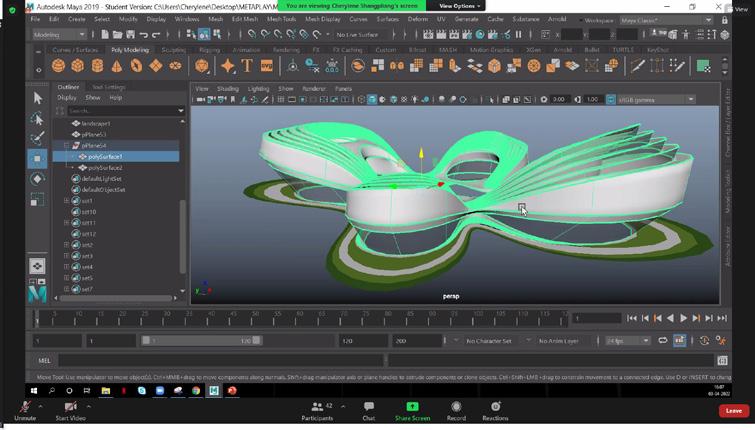Screen dimensions: 755x430
Task: Create a polygon sphere from the shelf
Action: coord(59,66)
